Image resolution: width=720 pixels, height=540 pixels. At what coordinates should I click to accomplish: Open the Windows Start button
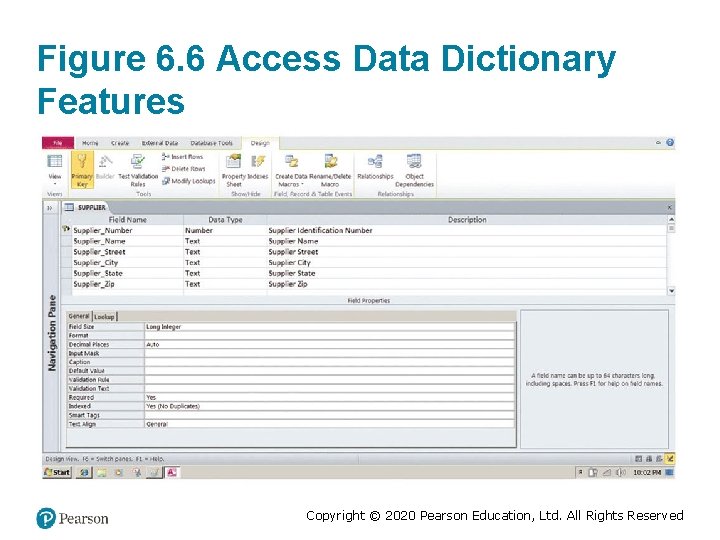coord(57,472)
